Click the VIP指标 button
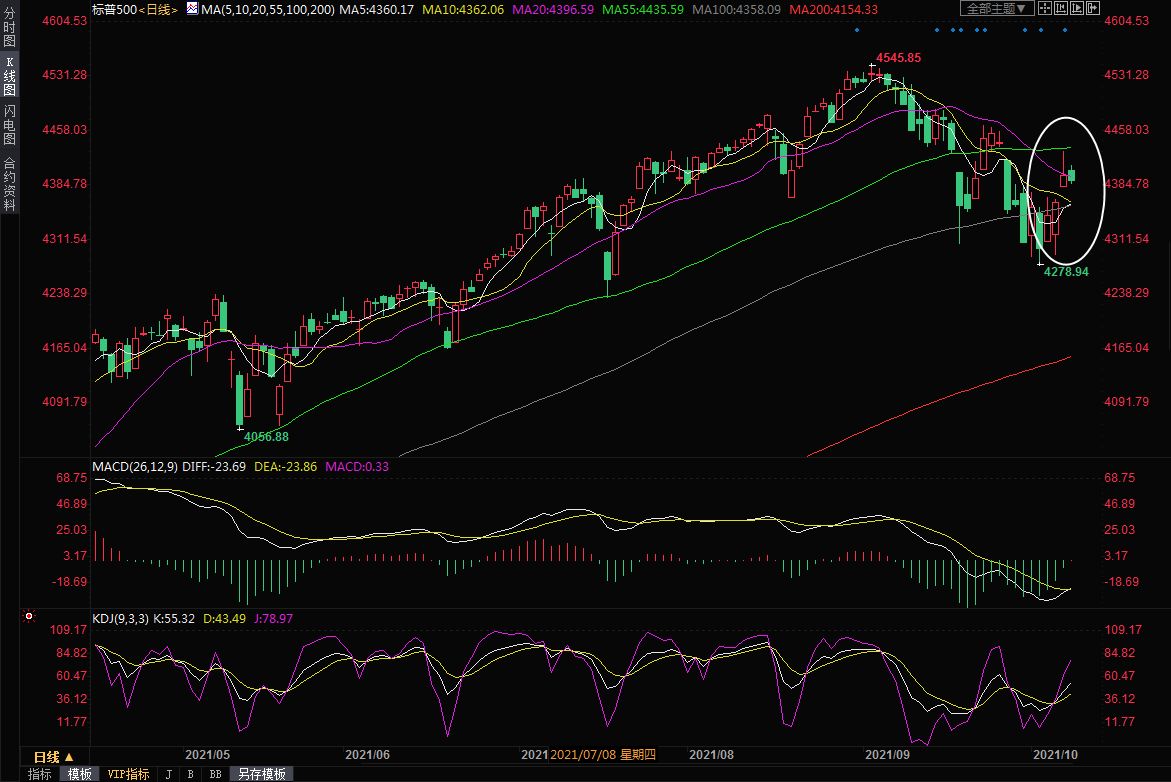Screen dimensions: 1171x782 [128, 774]
